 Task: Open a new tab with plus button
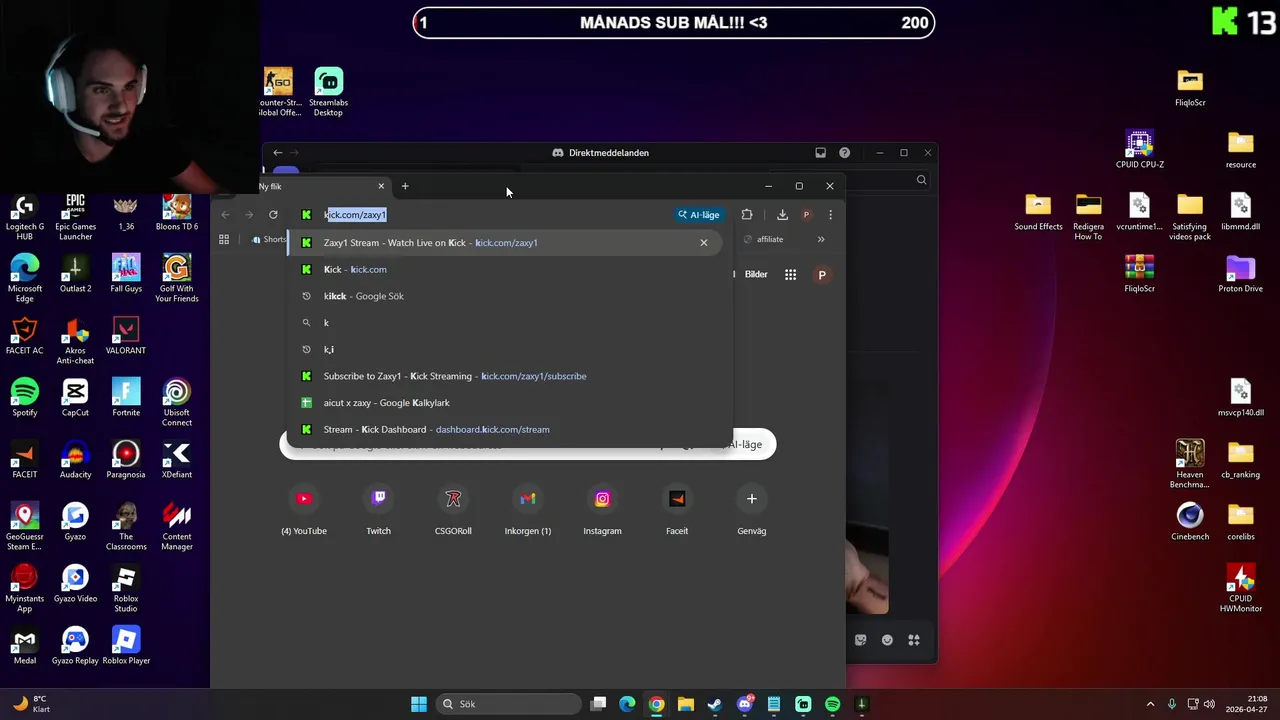click(x=405, y=186)
